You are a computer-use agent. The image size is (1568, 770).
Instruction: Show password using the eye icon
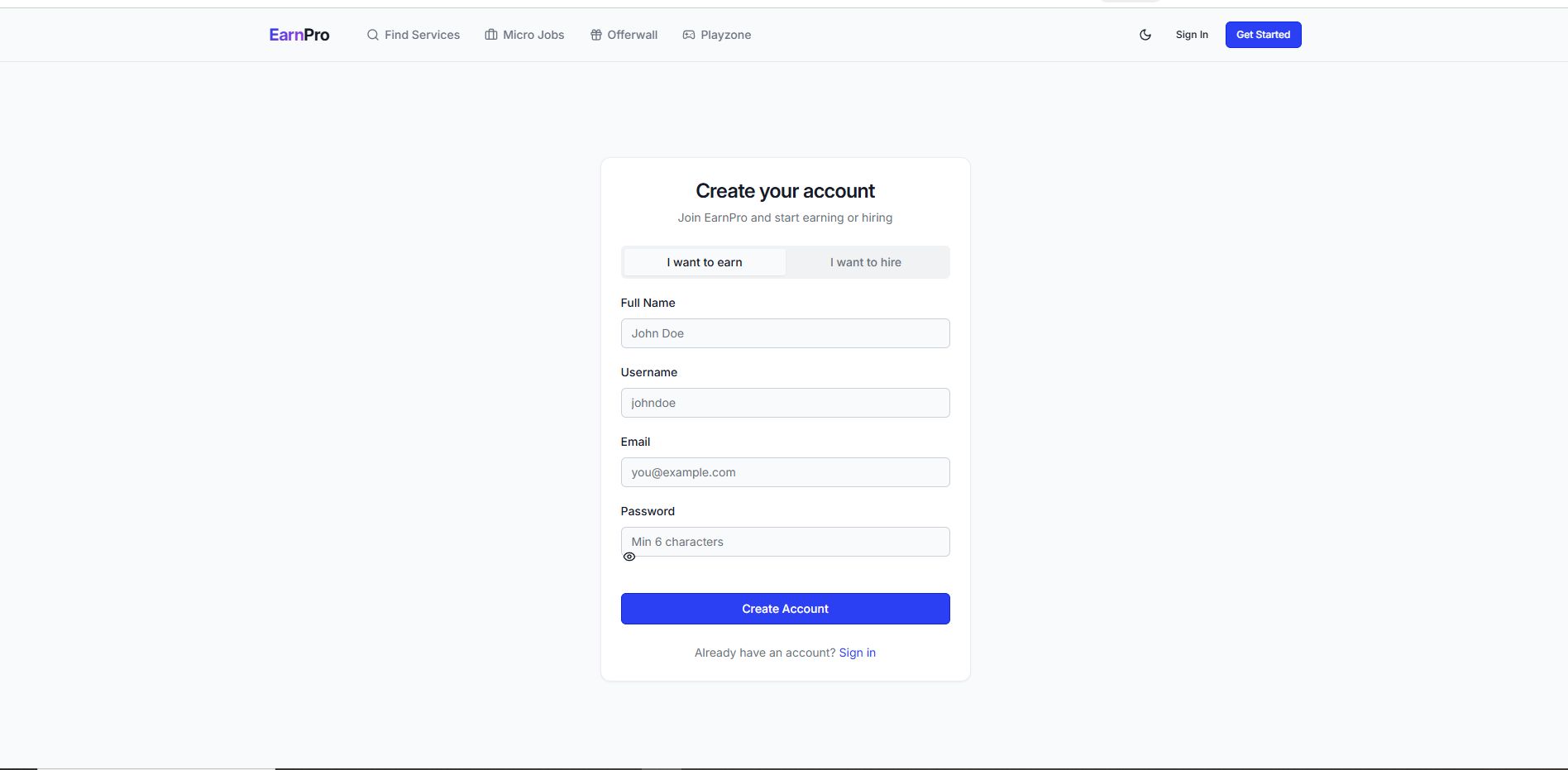pos(629,557)
